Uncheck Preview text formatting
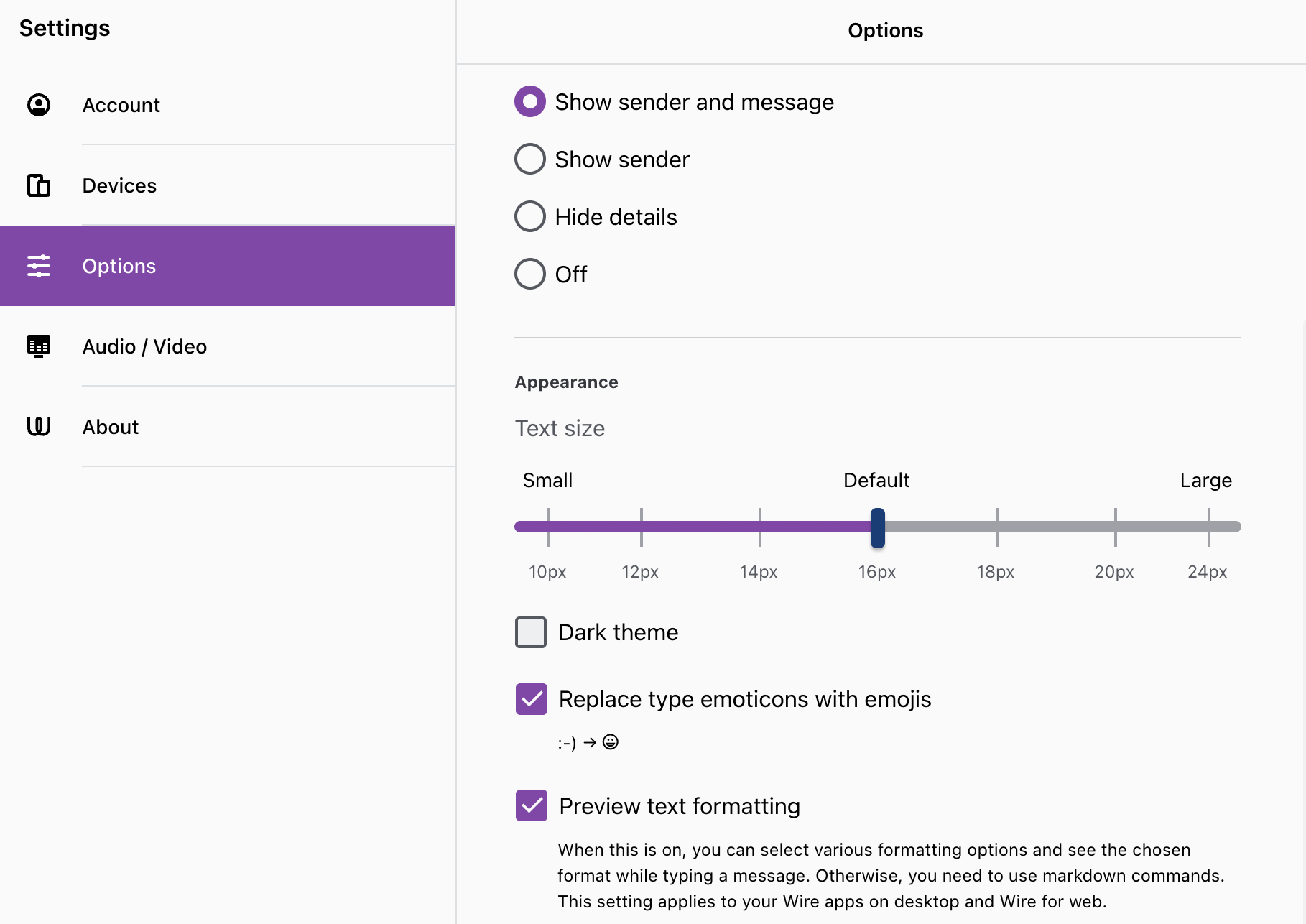The image size is (1306, 924). 532,805
